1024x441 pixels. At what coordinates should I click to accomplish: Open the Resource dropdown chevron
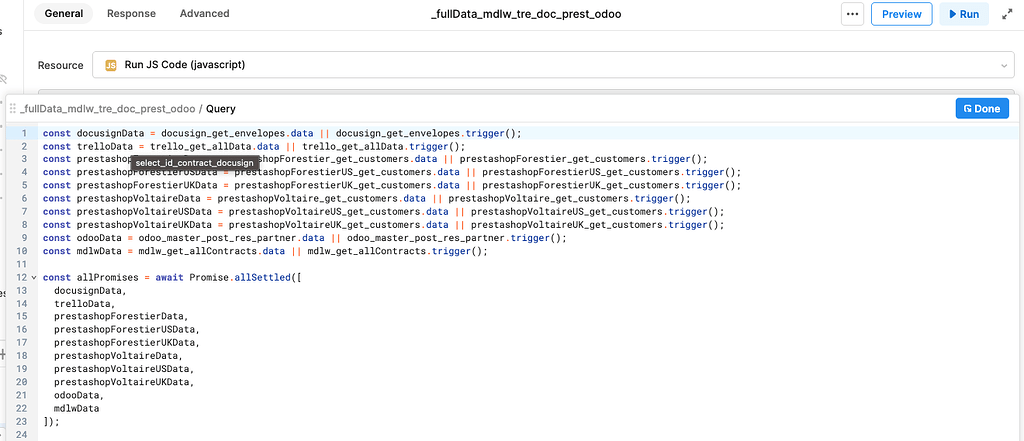1003,65
